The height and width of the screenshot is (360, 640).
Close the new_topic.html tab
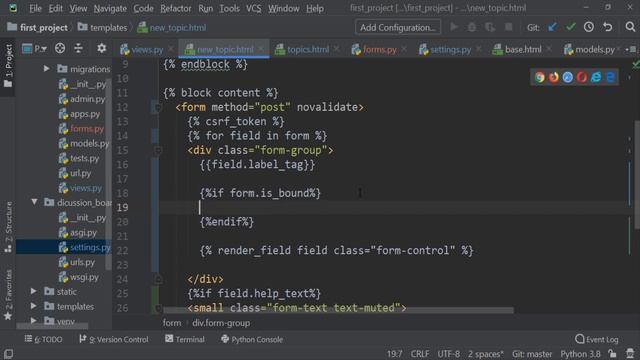click(x=261, y=49)
